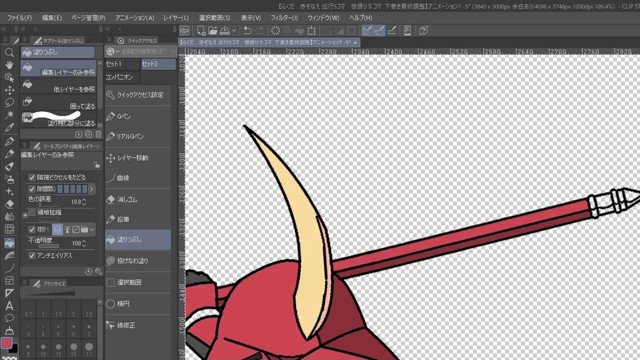
Task: Open the Clip Studio launcher icon
Action: point(184,31)
